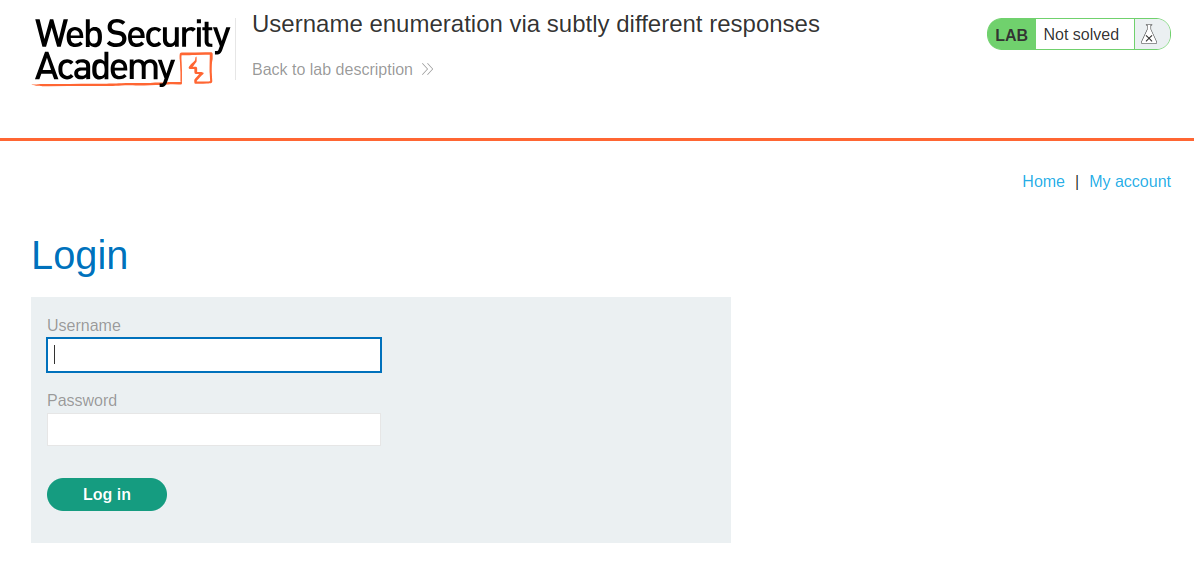
Task: Click the double chevron after lab description
Action: (x=428, y=70)
